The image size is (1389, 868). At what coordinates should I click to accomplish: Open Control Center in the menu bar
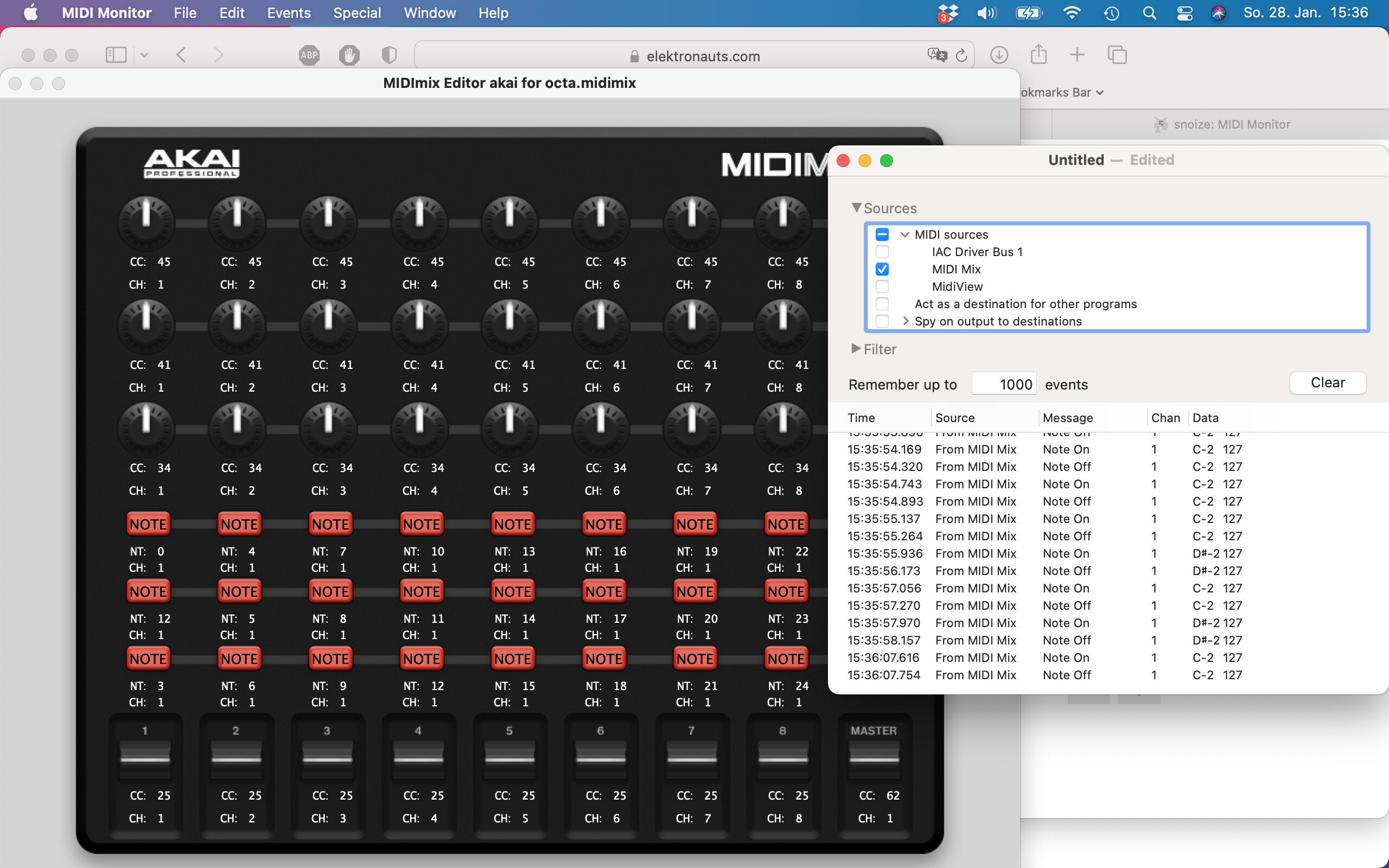click(1184, 12)
